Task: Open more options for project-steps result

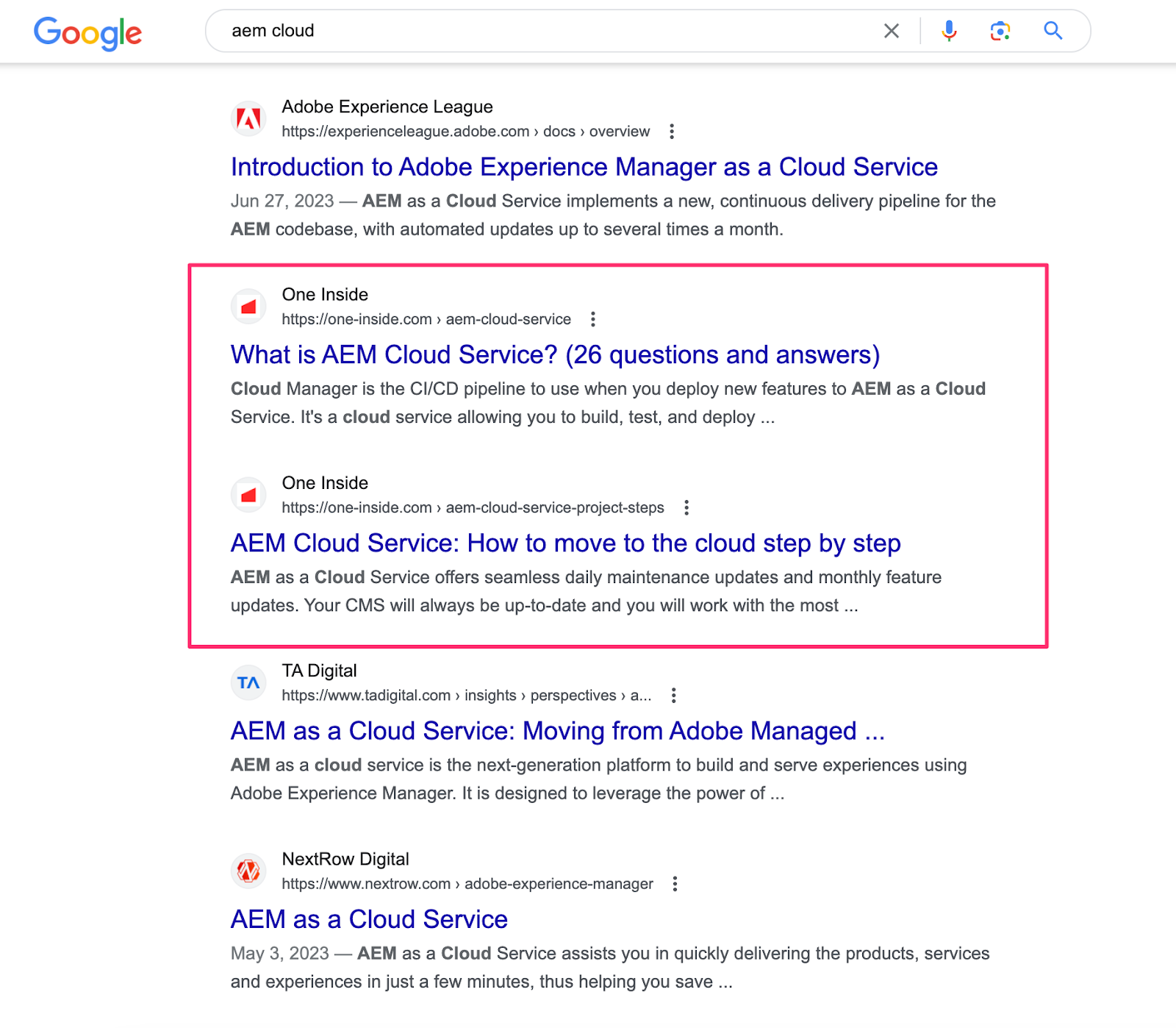Action: [x=686, y=507]
